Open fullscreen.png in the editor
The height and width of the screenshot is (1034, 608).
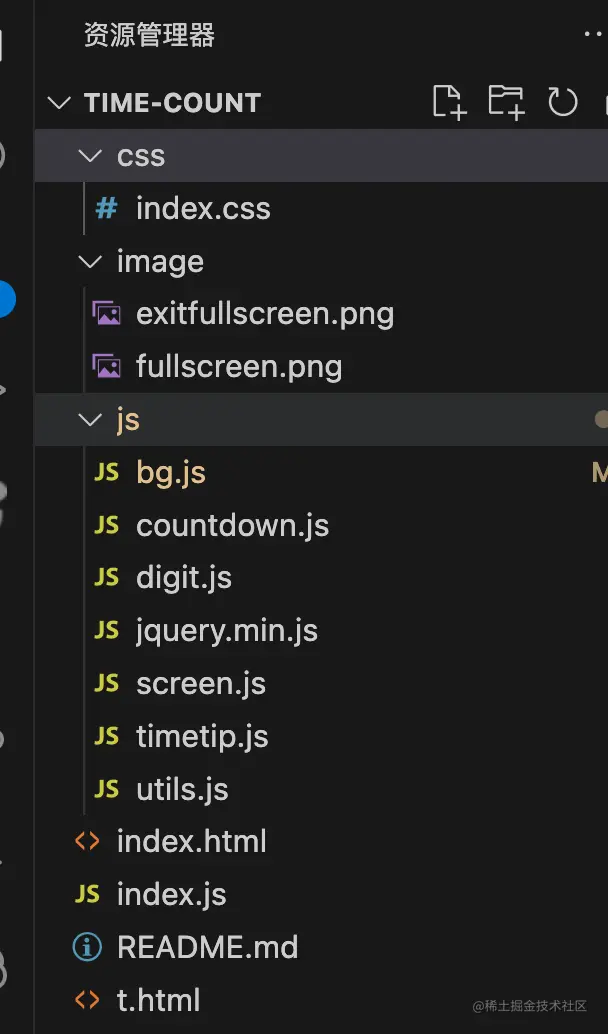(239, 367)
